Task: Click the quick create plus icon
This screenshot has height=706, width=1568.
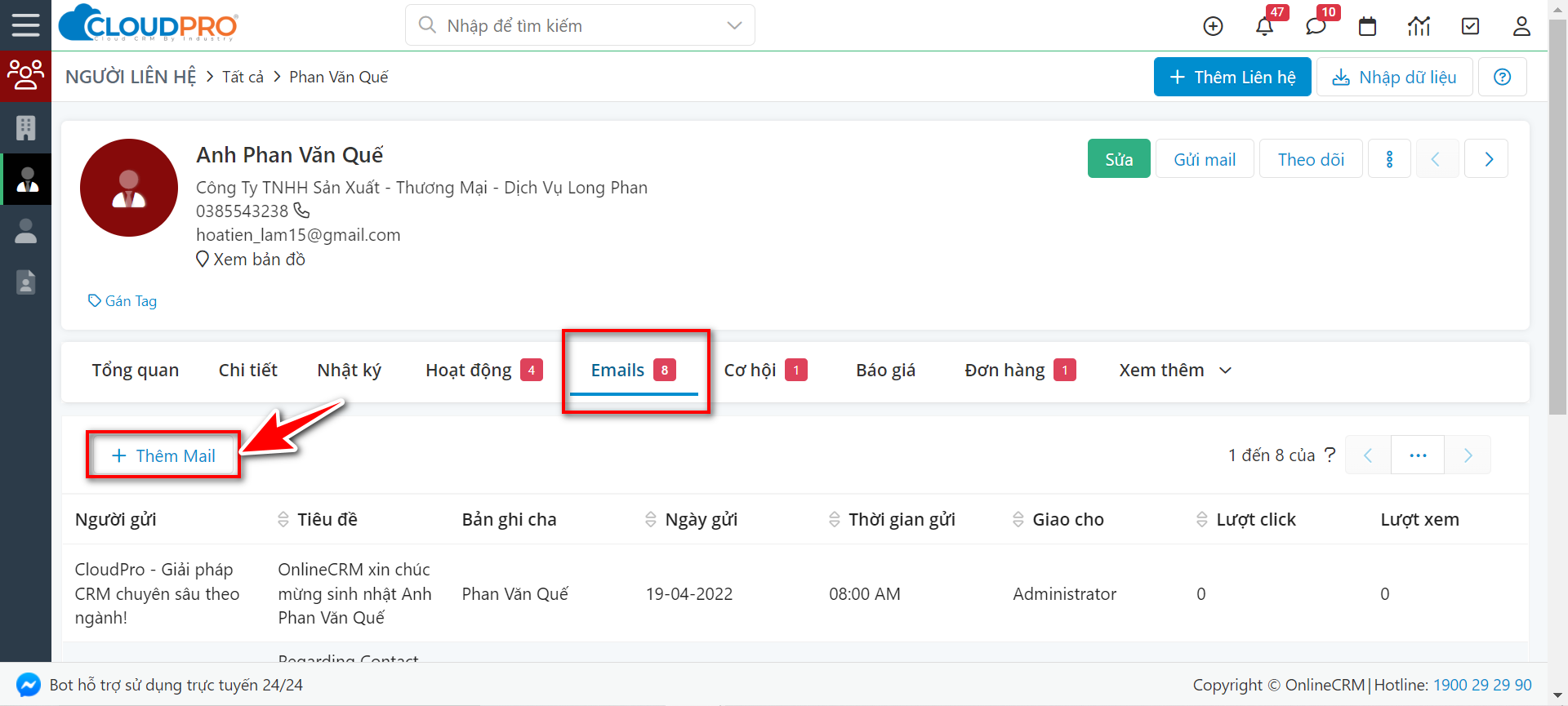Action: 1213,26
